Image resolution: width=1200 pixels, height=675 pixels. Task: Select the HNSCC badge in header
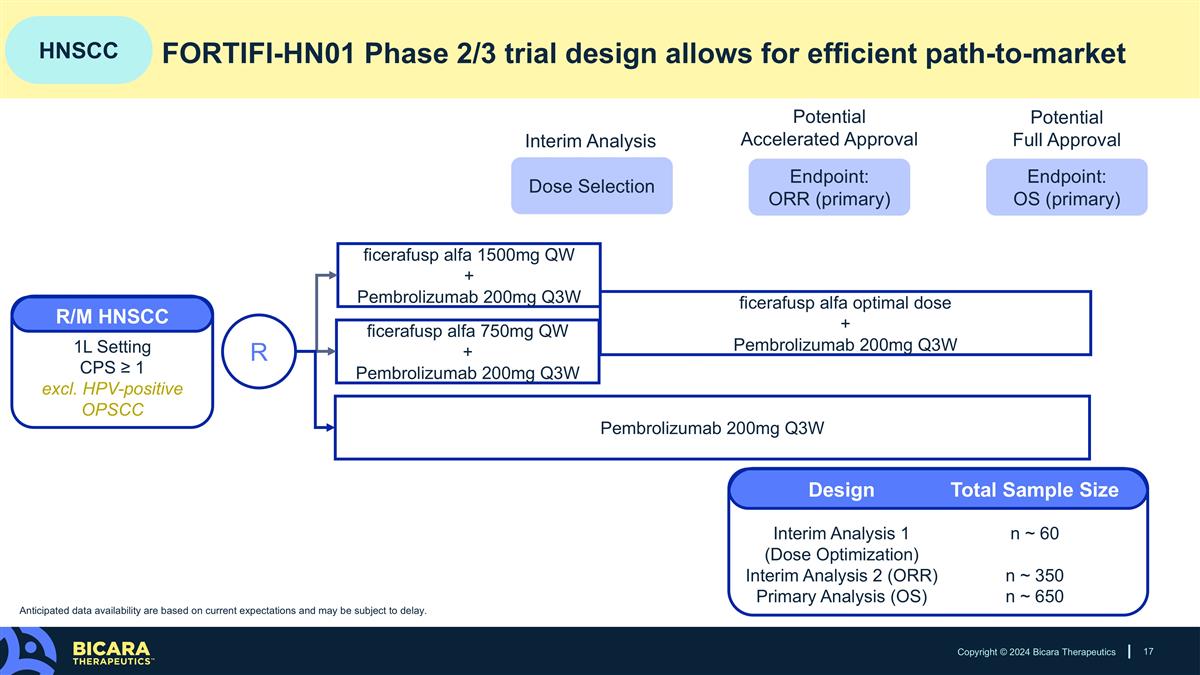click(x=79, y=50)
